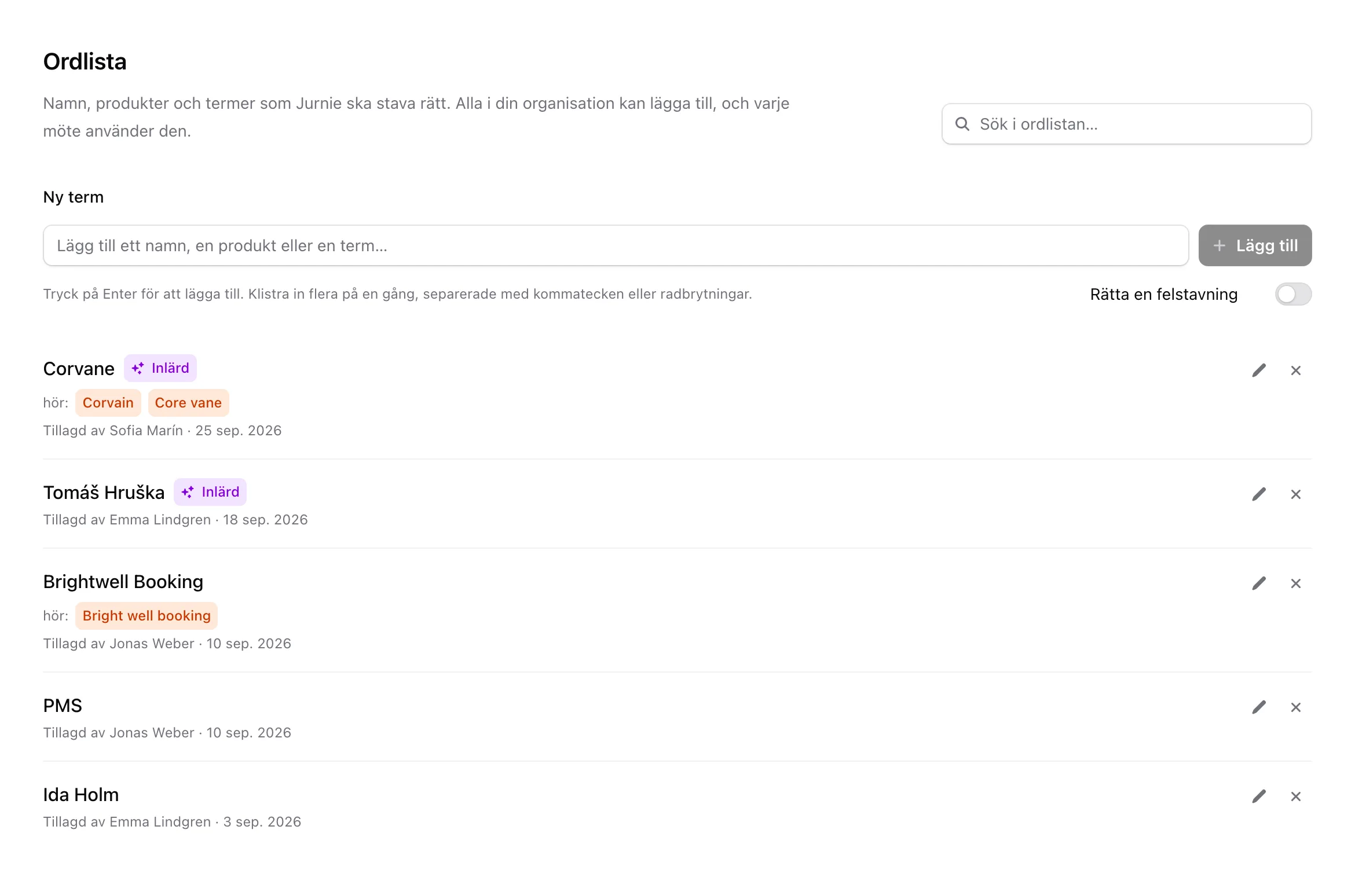
Task: Remove the Tomáš Hruška term
Action: coord(1296,494)
